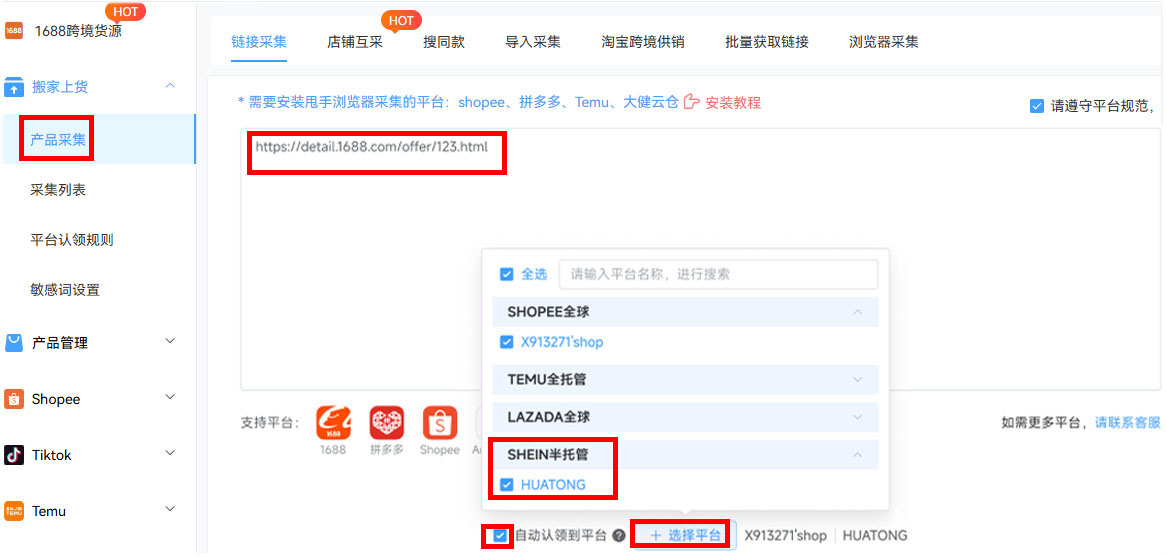Image resolution: width=1166 pixels, height=556 pixels.
Task: Click the 请联系客服 link
Action: 1127,423
